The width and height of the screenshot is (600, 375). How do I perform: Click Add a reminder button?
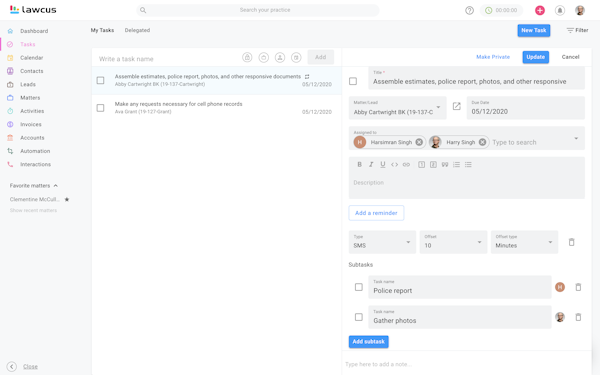coord(376,213)
